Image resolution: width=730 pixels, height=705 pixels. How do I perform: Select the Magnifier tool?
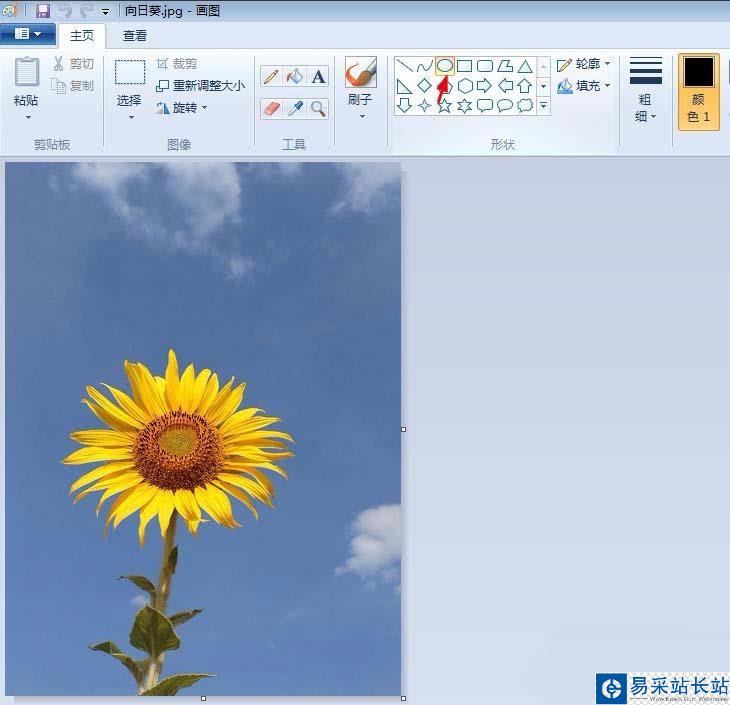(318, 108)
